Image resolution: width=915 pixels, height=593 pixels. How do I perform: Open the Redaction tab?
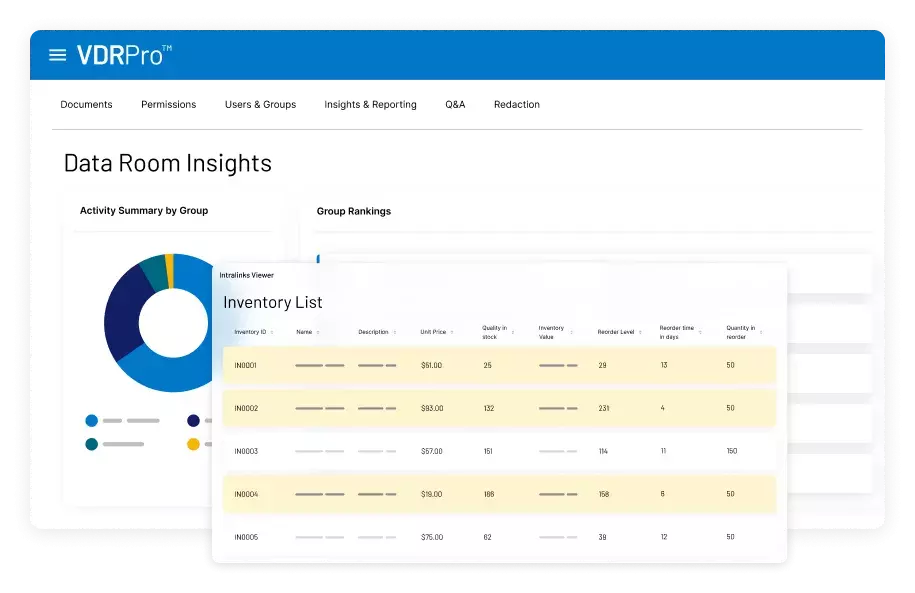pos(516,105)
